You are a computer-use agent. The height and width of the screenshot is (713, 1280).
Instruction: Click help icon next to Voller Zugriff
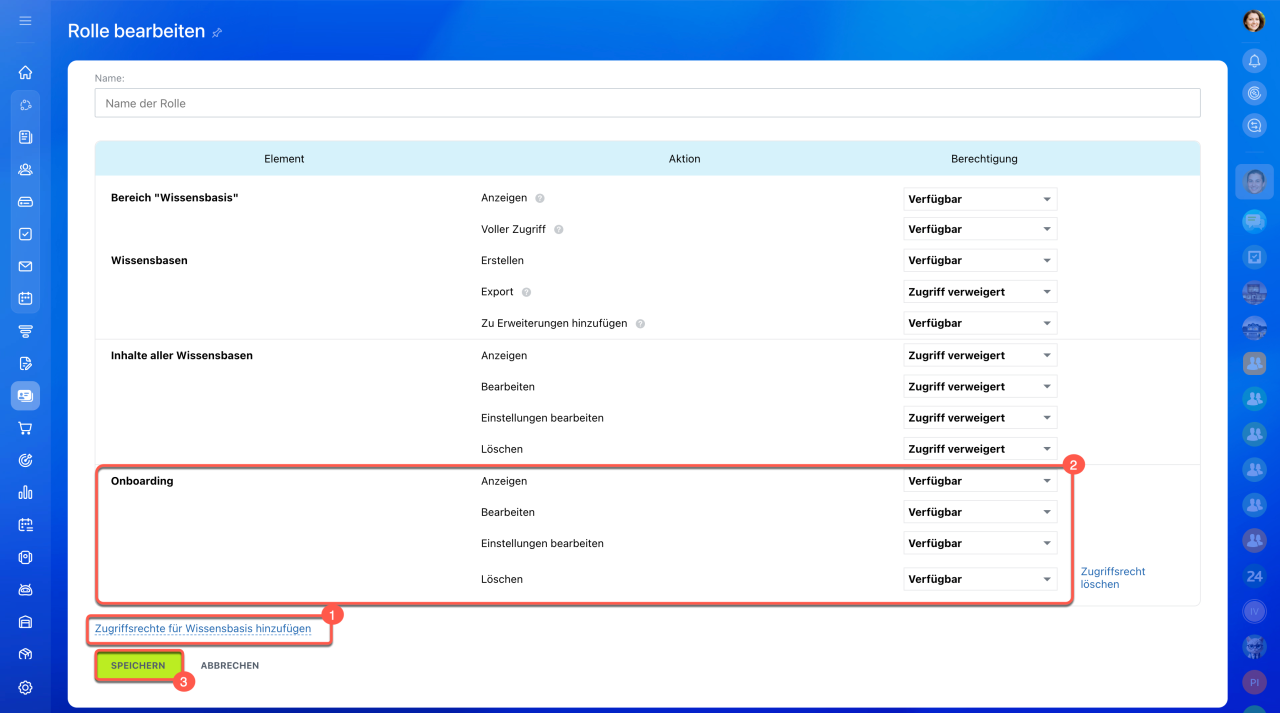[558, 229]
